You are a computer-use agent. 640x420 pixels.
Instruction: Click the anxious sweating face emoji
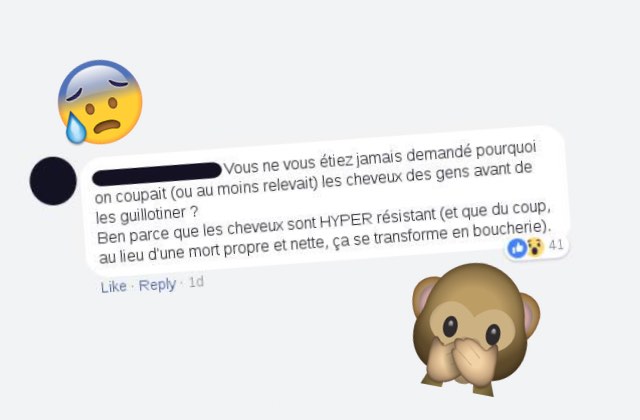tap(100, 102)
